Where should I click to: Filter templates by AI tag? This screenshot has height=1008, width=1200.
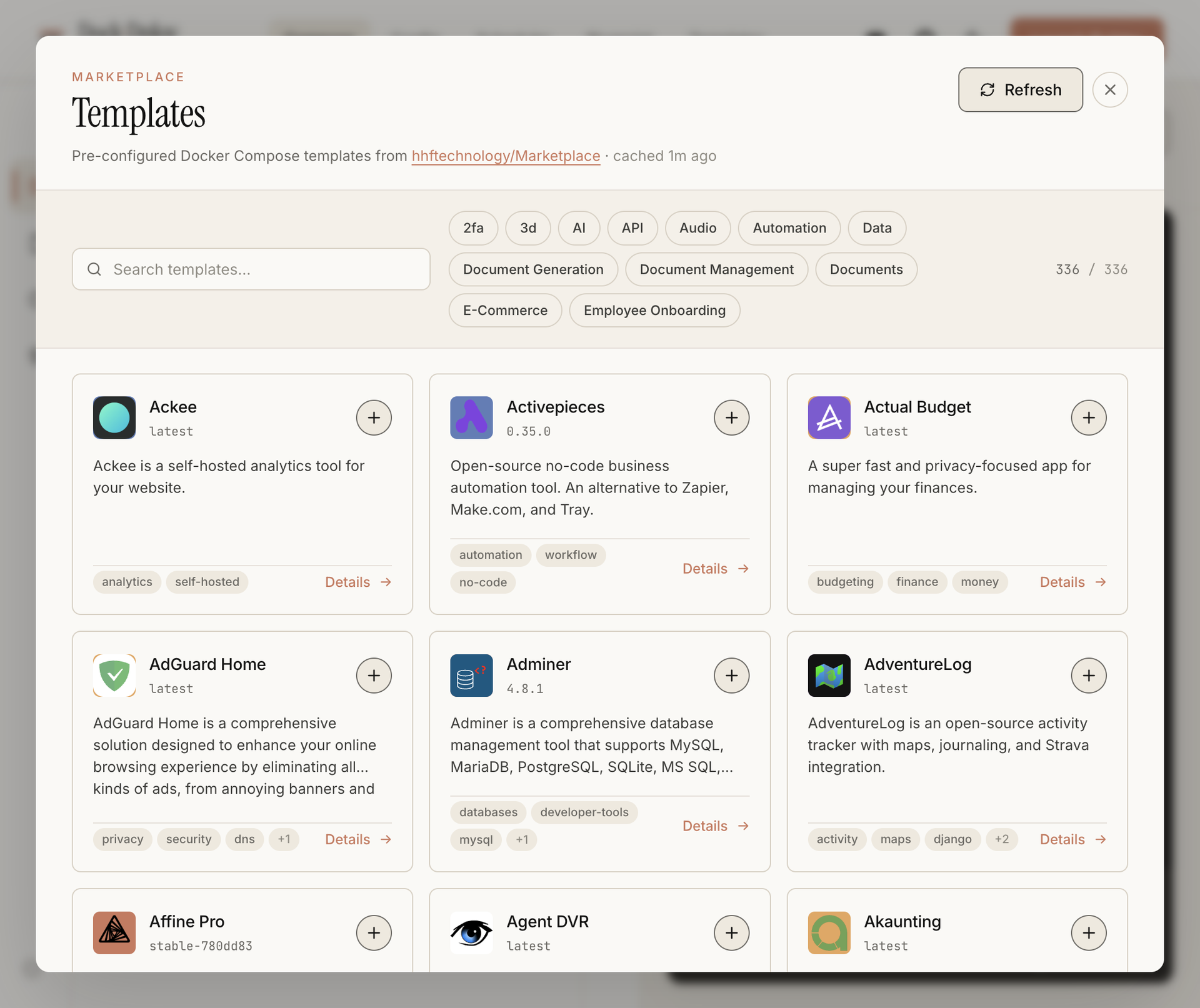(x=579, y=228)
